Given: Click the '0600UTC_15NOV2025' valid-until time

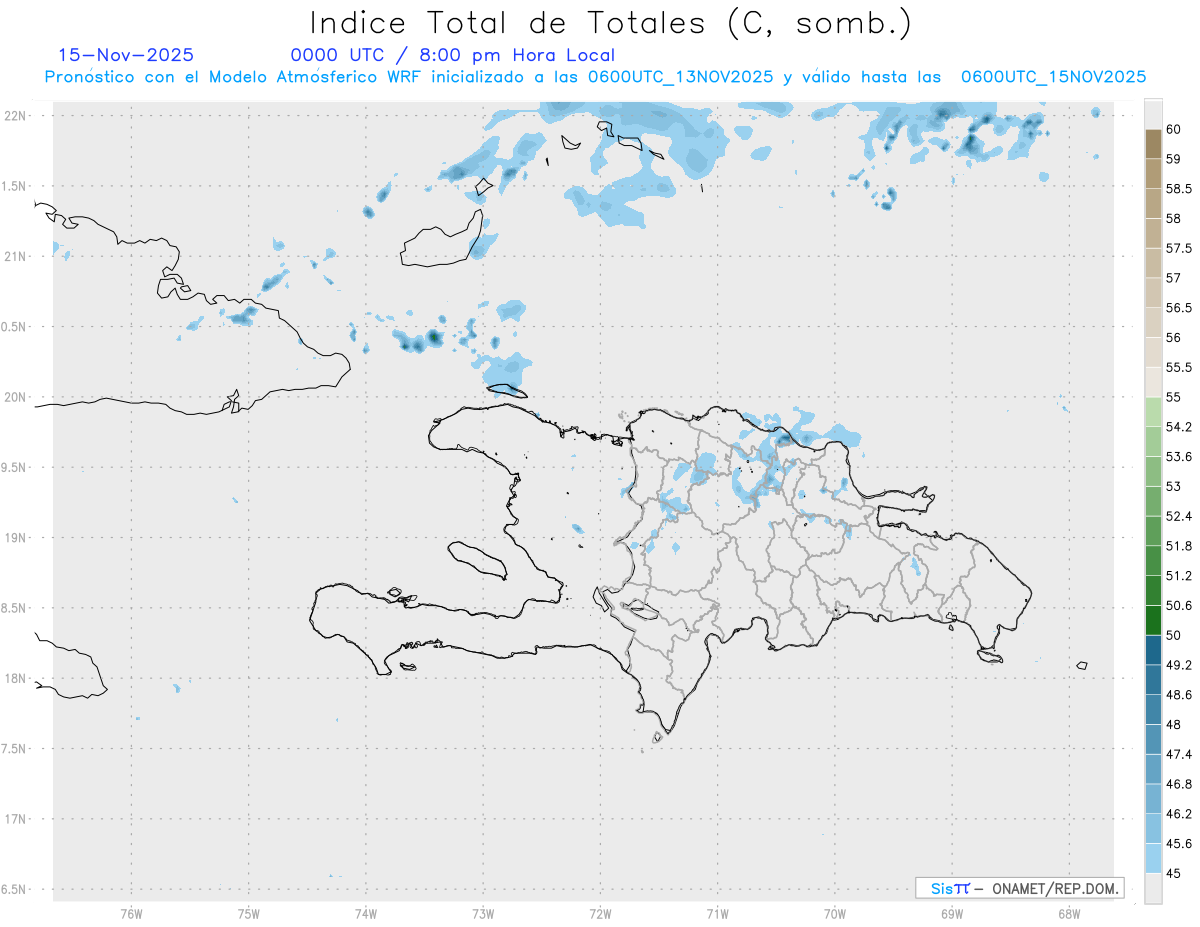Looking at the screenshot, I should tap(1053, 77).
